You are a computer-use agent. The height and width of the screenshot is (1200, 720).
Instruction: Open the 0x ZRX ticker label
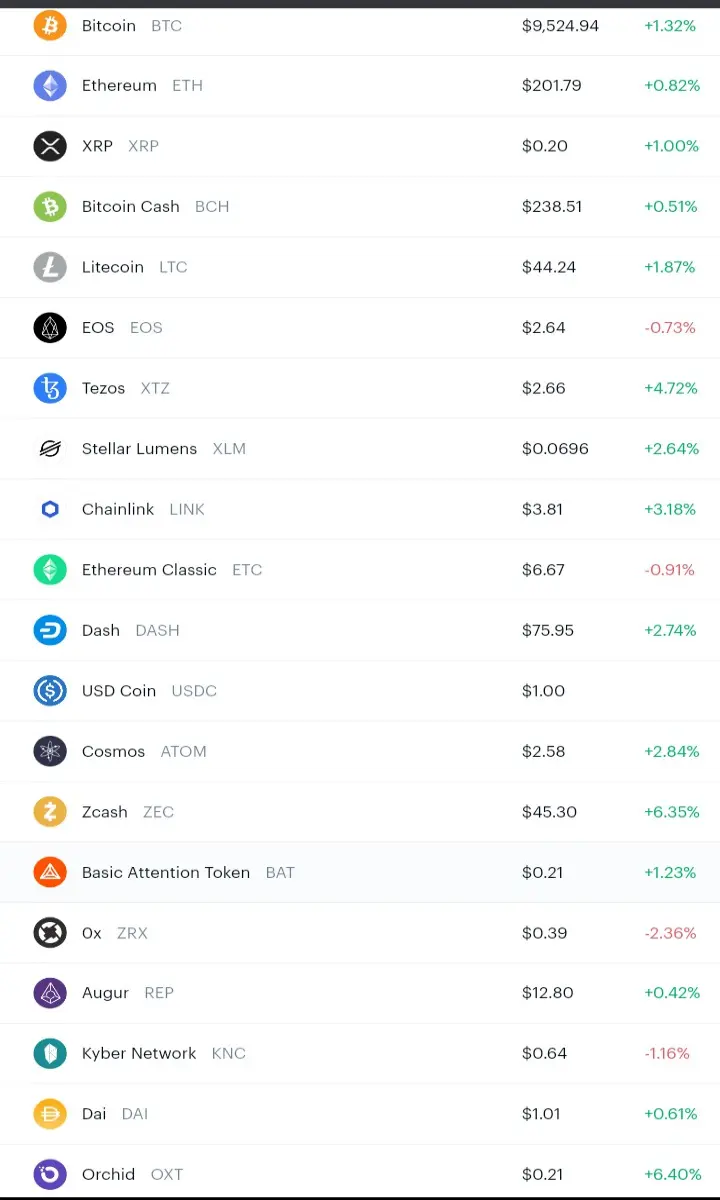tap(132, 933)
